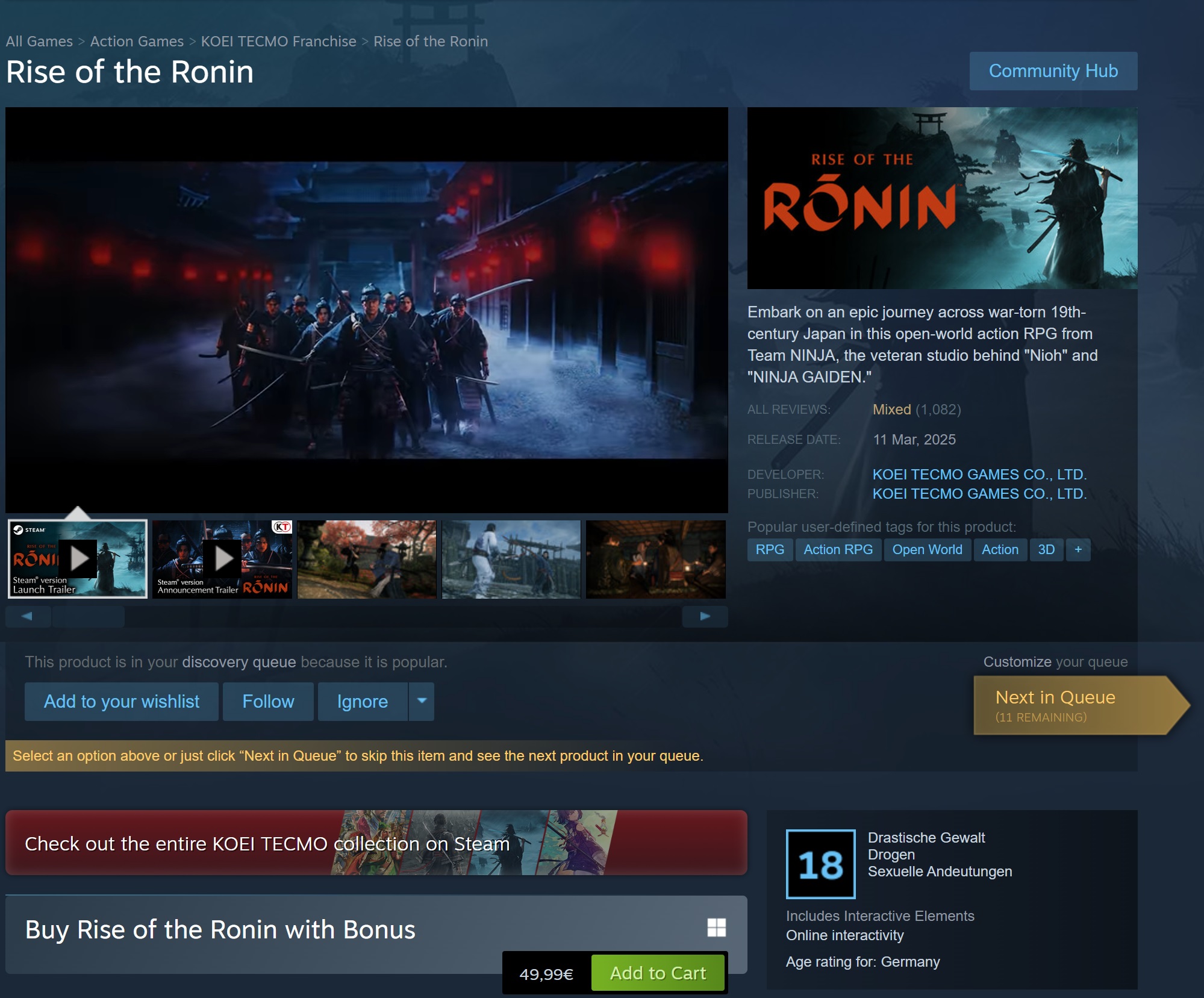Screen dimensions: 1204x998
Task: Click the media strip scrollbar handle
Action: coord(88,616)
